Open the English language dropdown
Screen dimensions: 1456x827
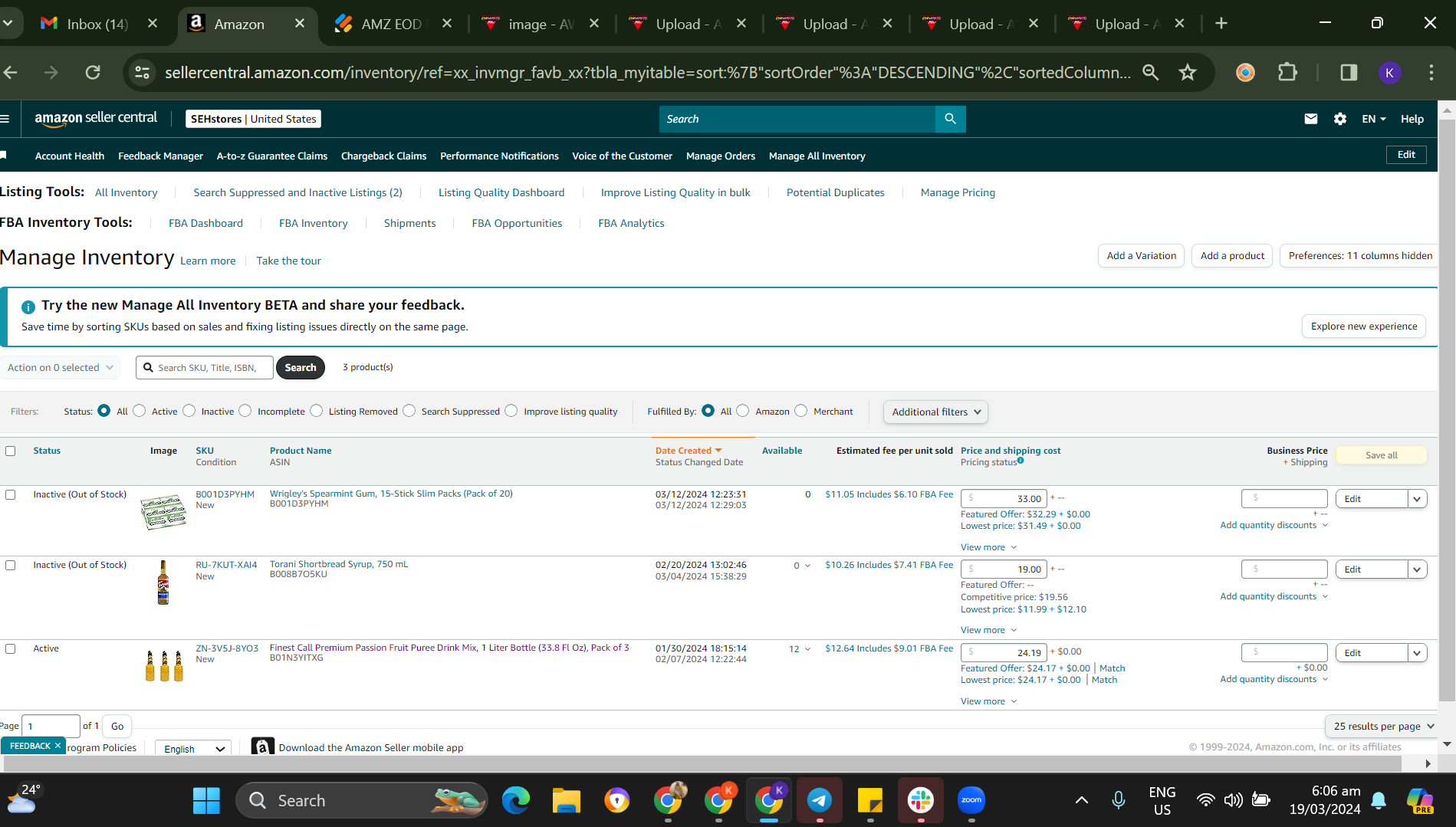tap(192, 749)
